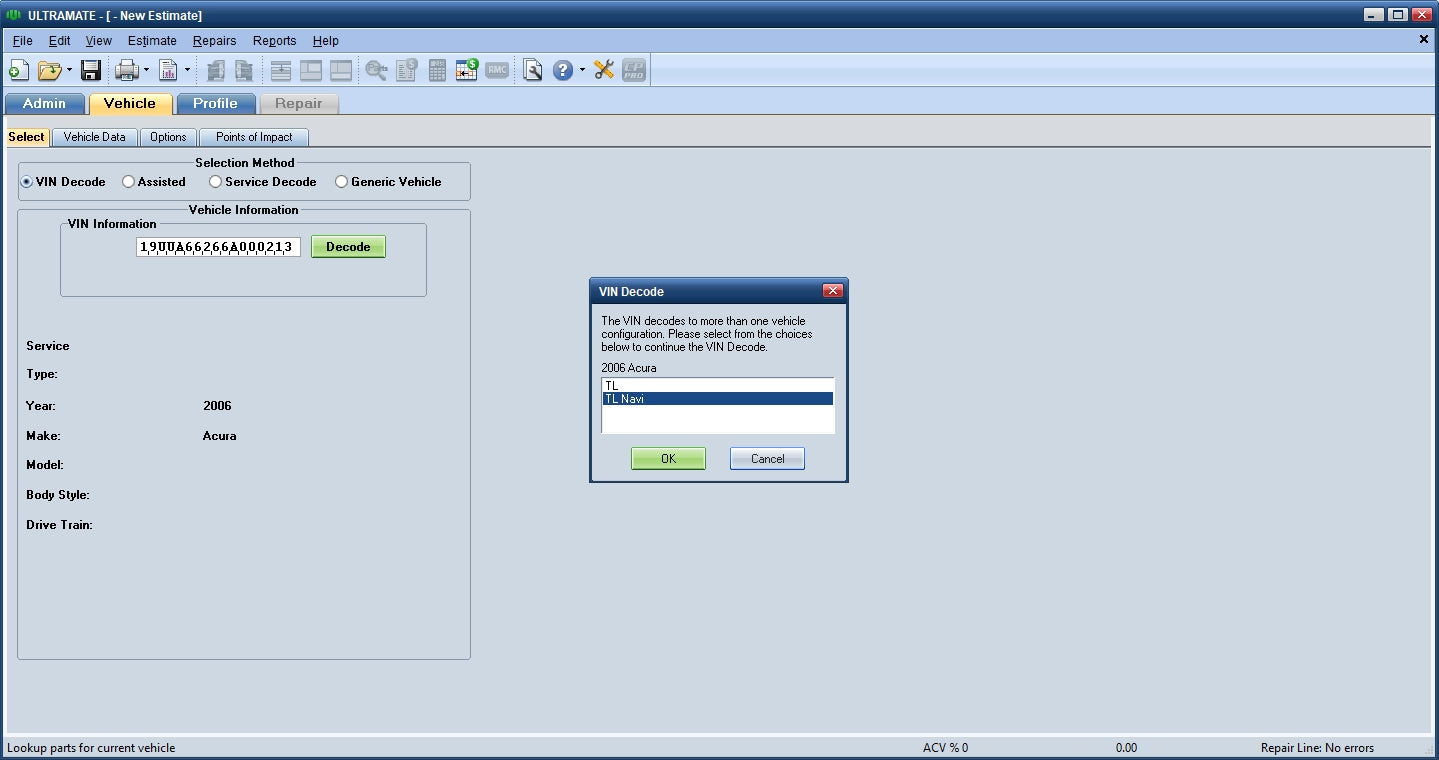Viewport: 1439px width, 760px height.
Task: Click the green Decode button
Action: 348,247
